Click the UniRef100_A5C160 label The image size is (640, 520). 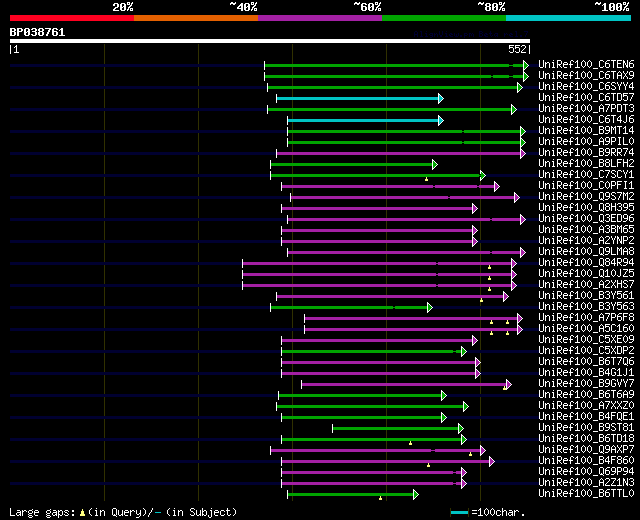pos(586,329)
